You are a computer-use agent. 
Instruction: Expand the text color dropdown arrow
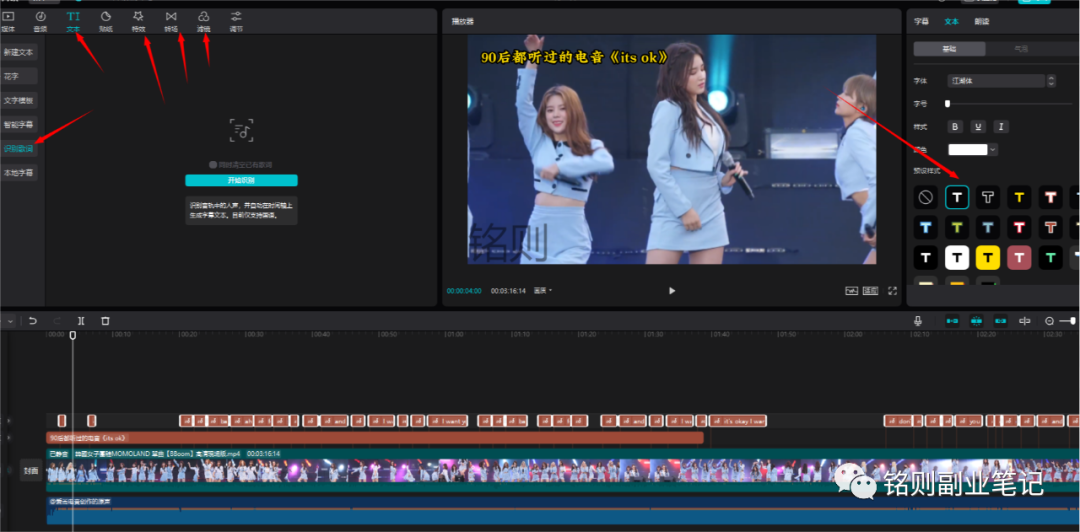(992, 150)
